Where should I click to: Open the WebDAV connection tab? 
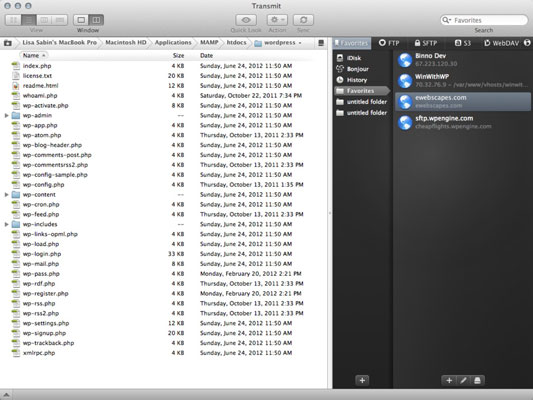pos(501,43)
